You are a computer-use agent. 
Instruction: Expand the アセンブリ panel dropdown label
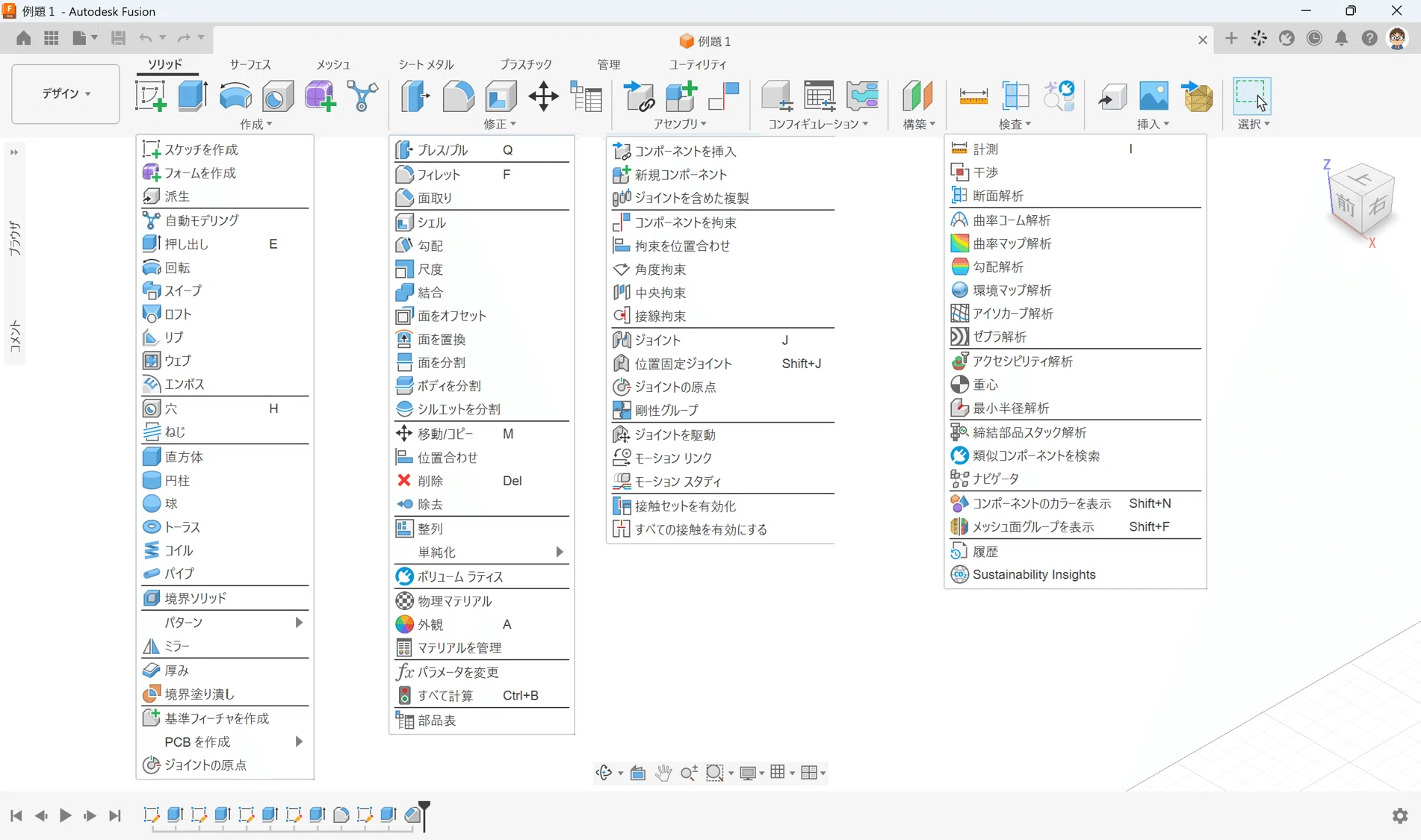680,124
